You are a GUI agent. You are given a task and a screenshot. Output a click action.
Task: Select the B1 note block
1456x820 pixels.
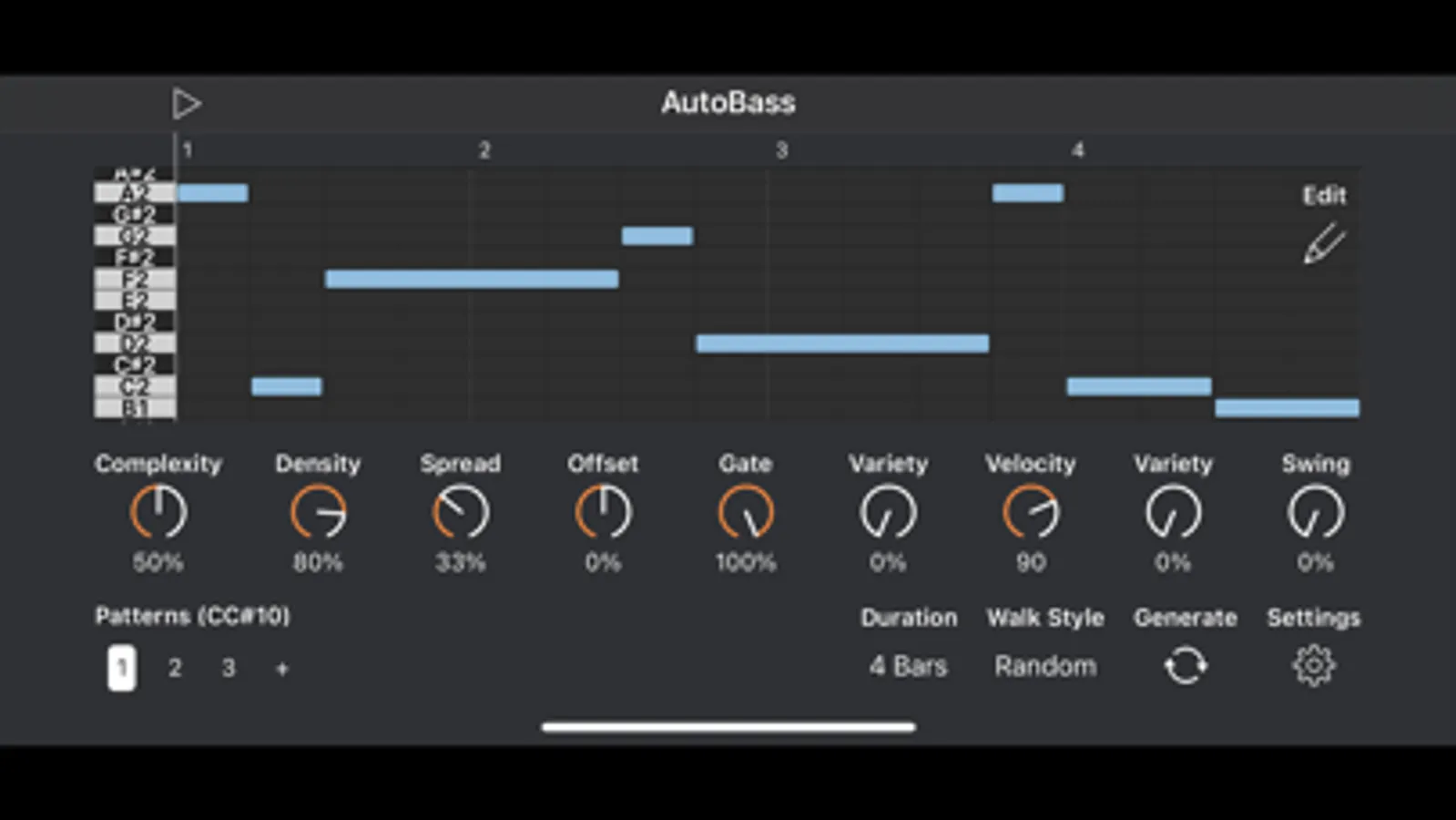1288,407
